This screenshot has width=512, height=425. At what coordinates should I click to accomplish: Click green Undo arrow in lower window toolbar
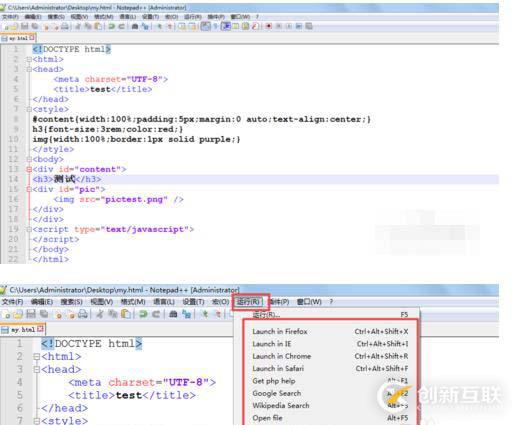143,314
